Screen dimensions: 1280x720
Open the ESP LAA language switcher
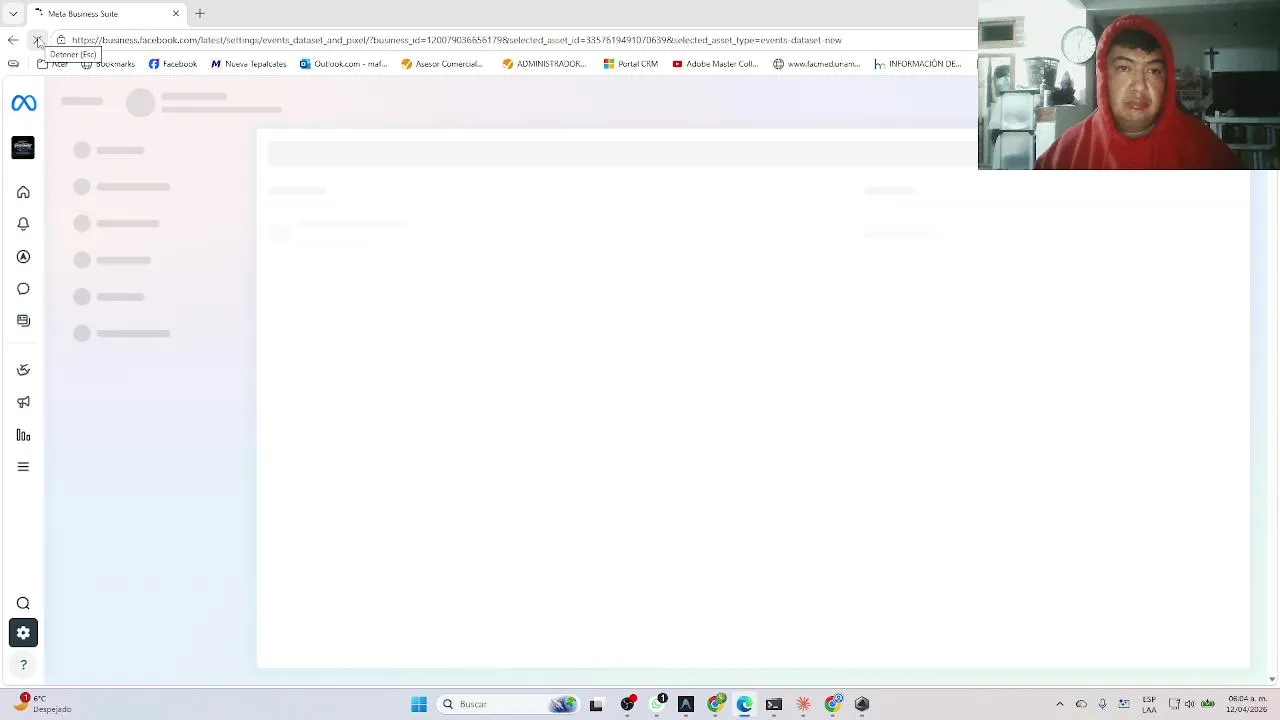[x=1149, y=704]
